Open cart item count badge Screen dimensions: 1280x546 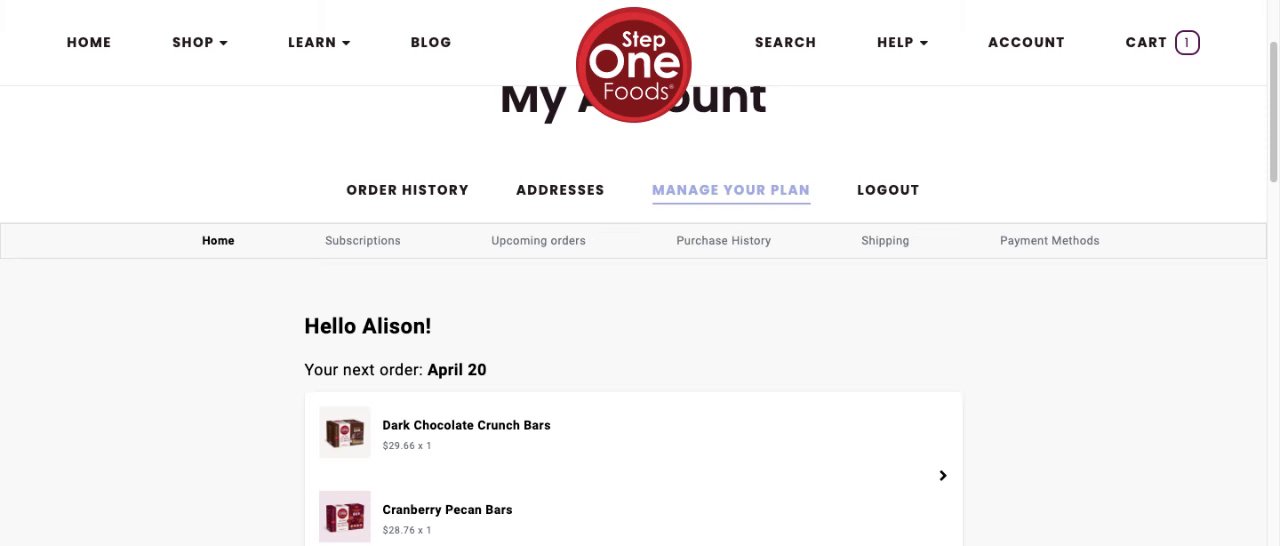1187,42
